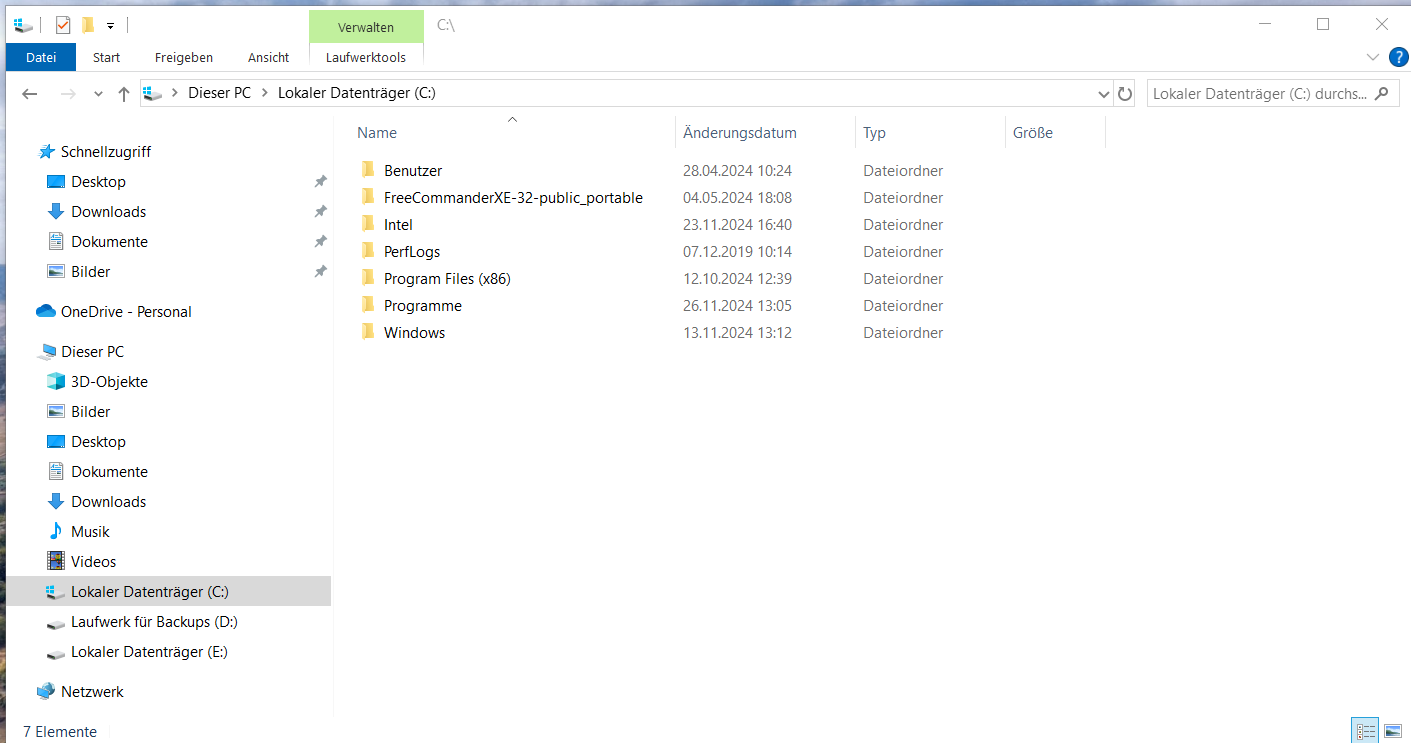Switch to the Start ribbon tab
This screenshot has height=743, width=1411.
coord(107,57)
